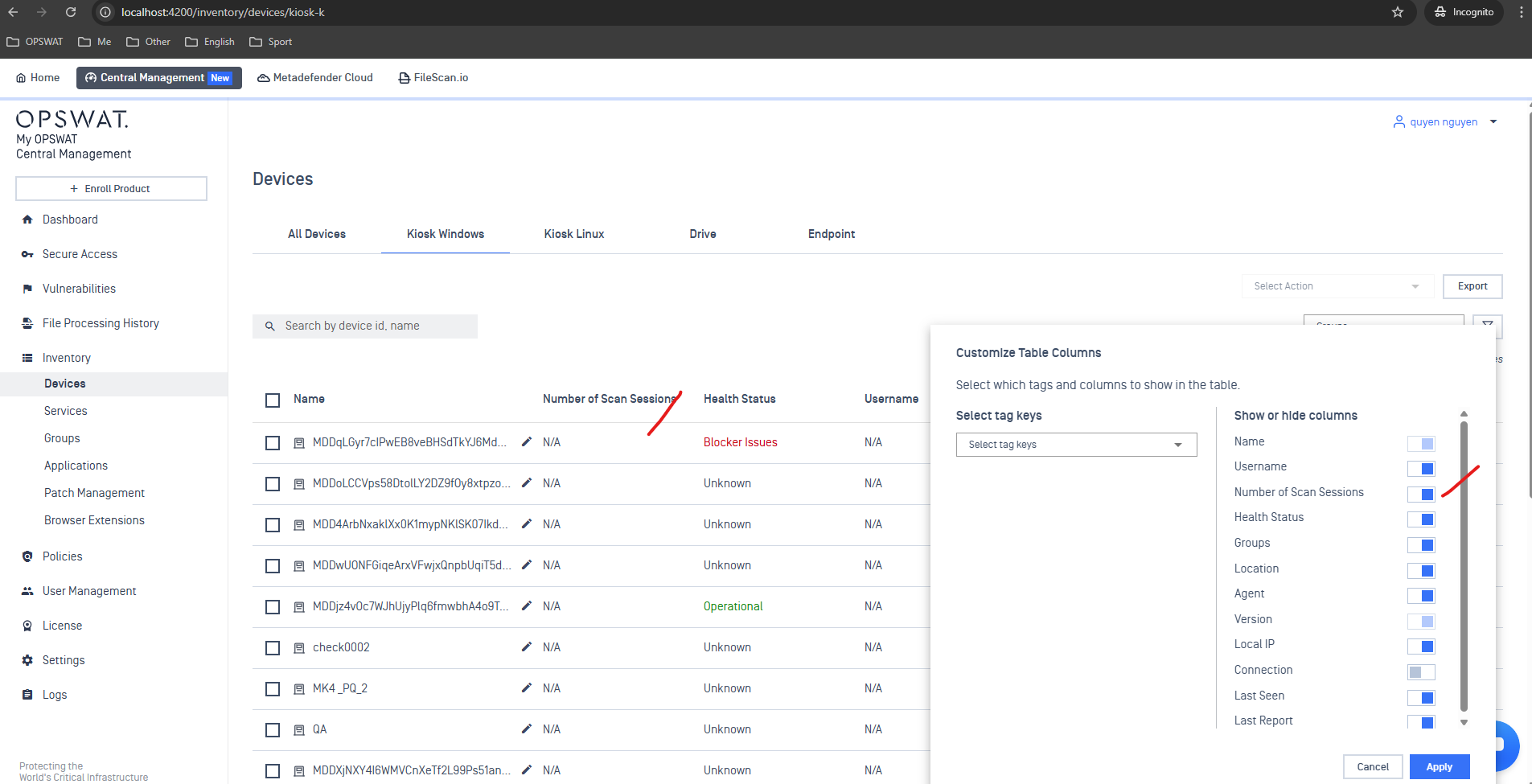Toggle the Username column switch
The width and height of the screenshot is (1532, 784).
tap(1421, 469)
